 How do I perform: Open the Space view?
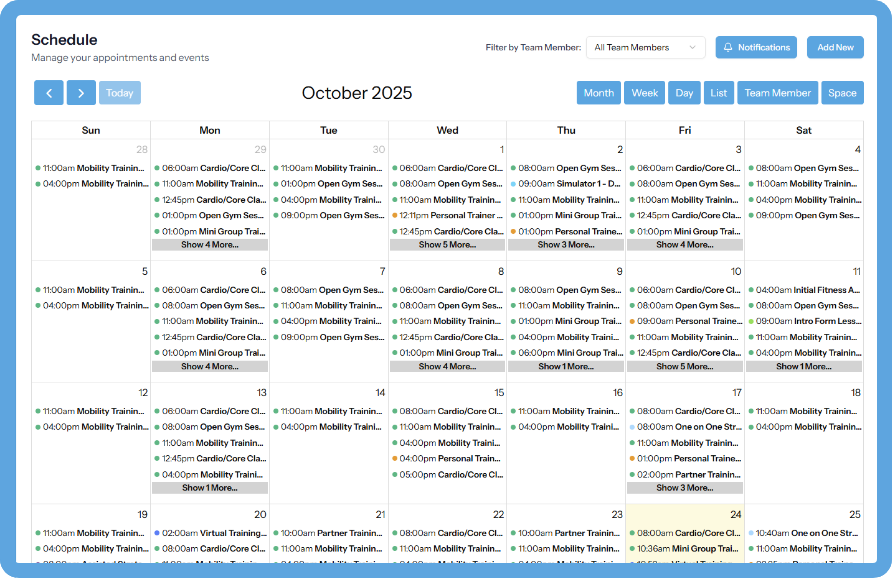click(842, 92)
